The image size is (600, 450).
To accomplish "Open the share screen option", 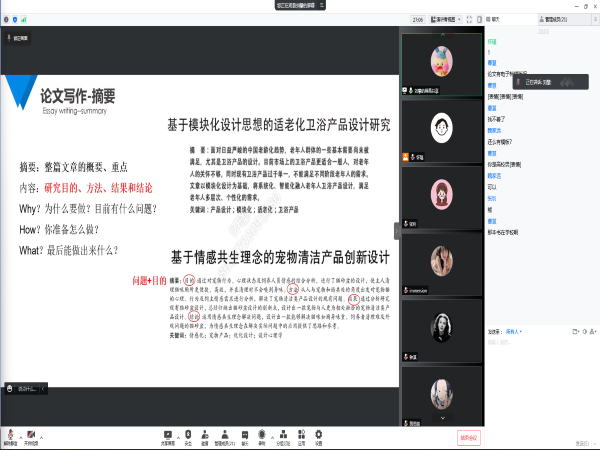I will click(167, 435).
